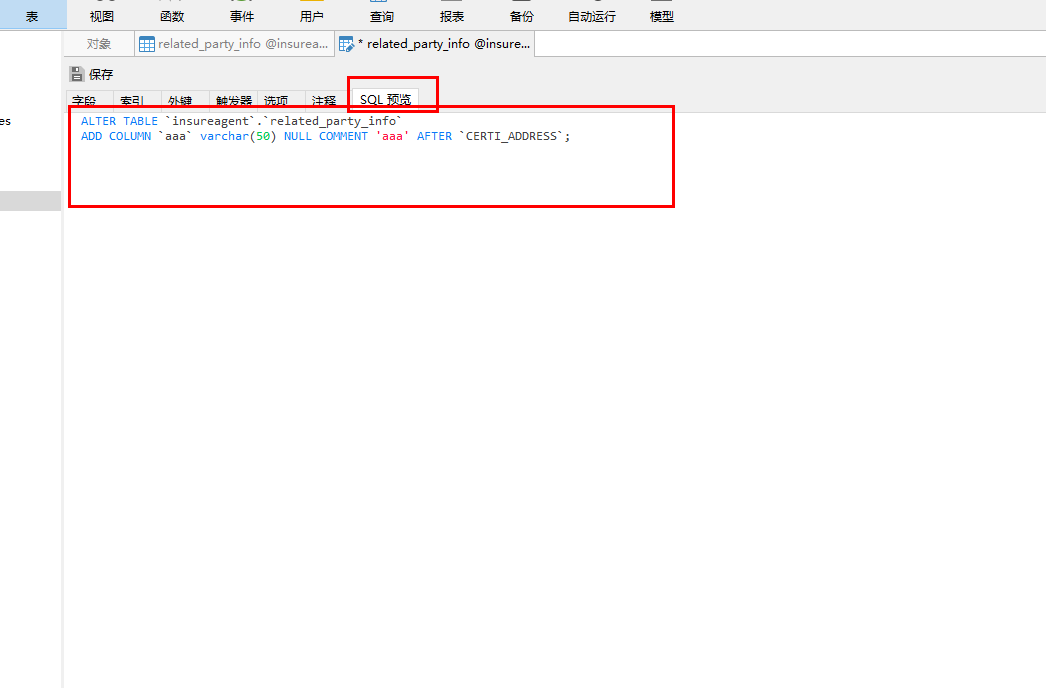Open the 报表 toolbar section

tap(452, 16)
